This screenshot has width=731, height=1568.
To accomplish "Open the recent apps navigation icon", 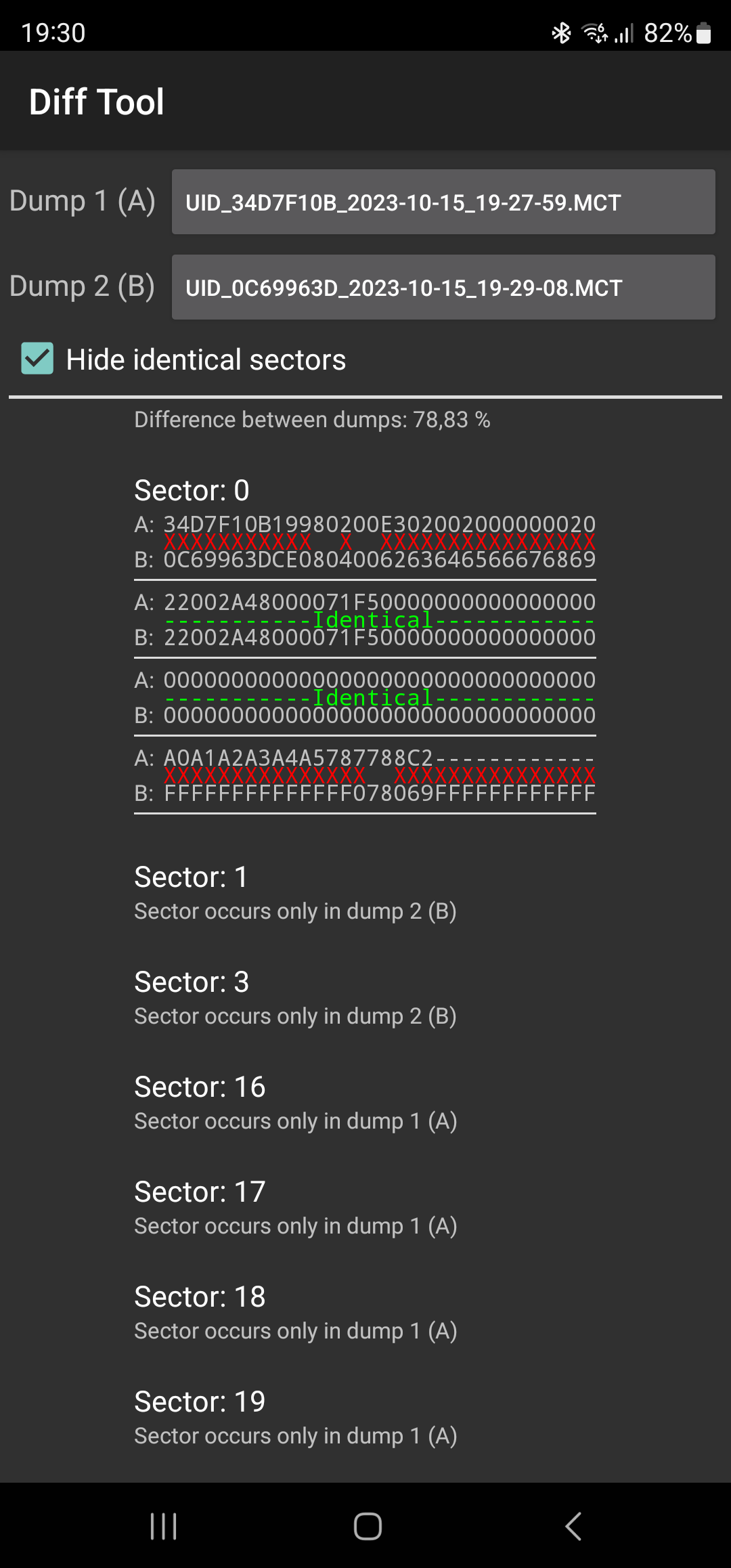I will click(163, 1526).
